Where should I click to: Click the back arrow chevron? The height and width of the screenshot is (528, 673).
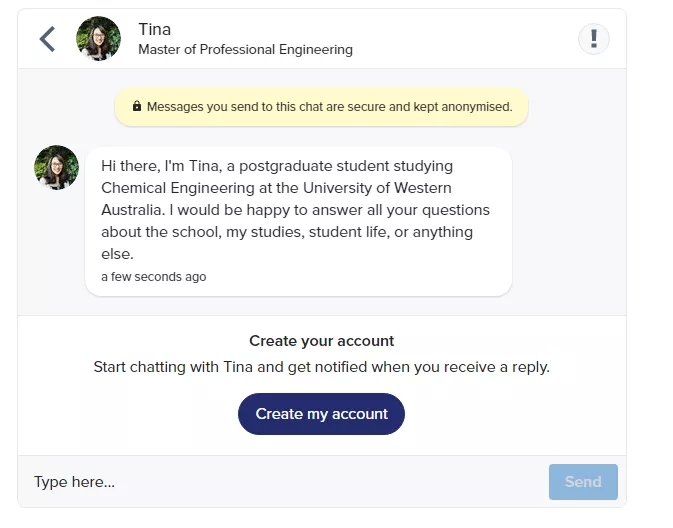click(x=47, y=39)
